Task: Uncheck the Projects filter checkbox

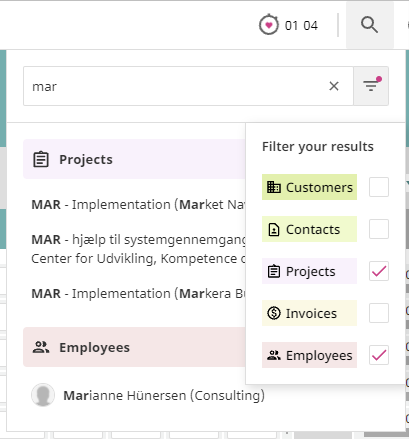Action: pos(379,271)
